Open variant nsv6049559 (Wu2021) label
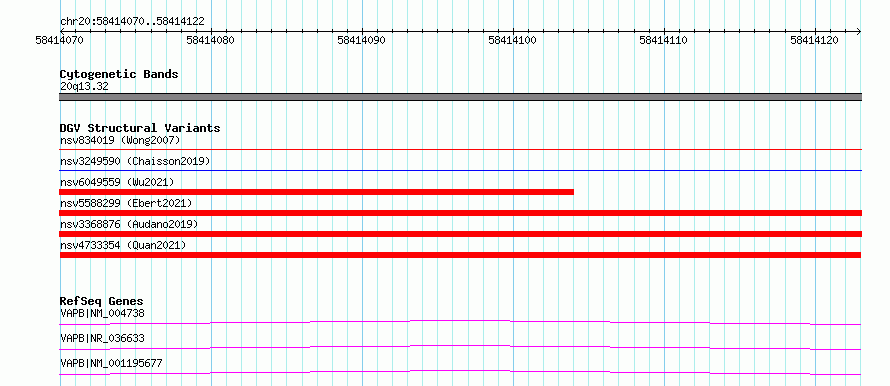This screenshot has height=386, width=890. pyautogui.click(x=117, y=182)
